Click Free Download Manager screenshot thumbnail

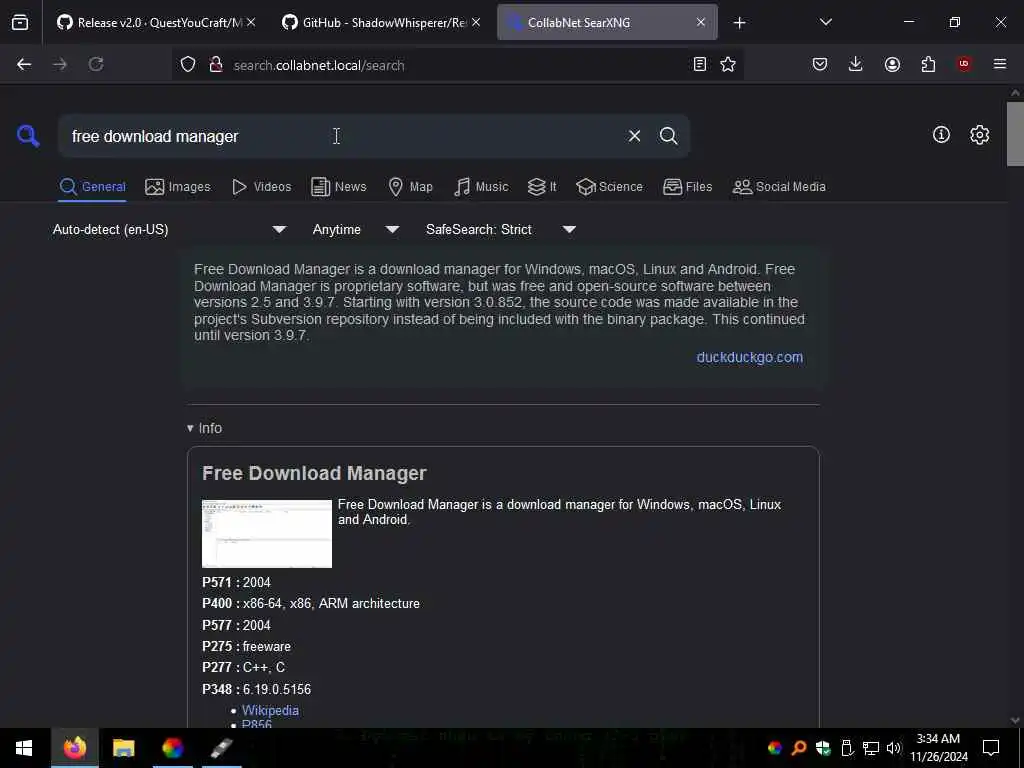(266, 534)
